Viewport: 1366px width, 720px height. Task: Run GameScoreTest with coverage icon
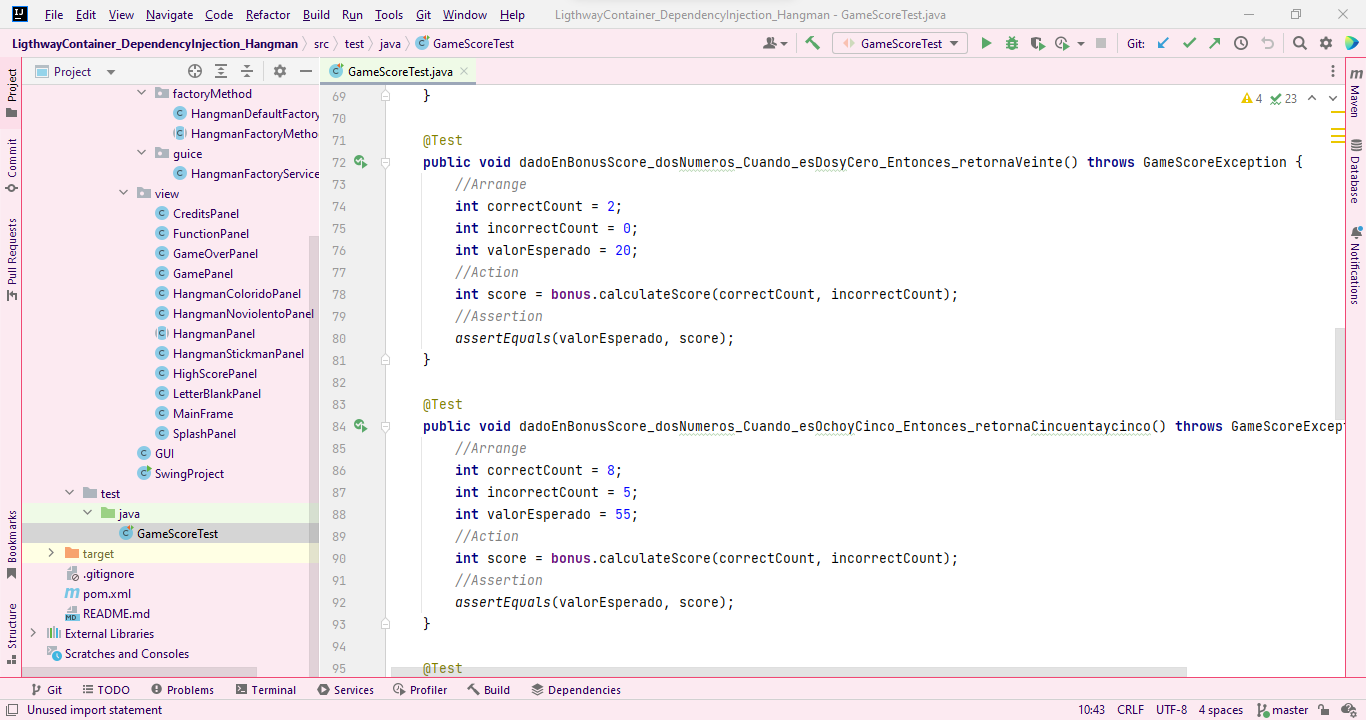click(1037, 43)
